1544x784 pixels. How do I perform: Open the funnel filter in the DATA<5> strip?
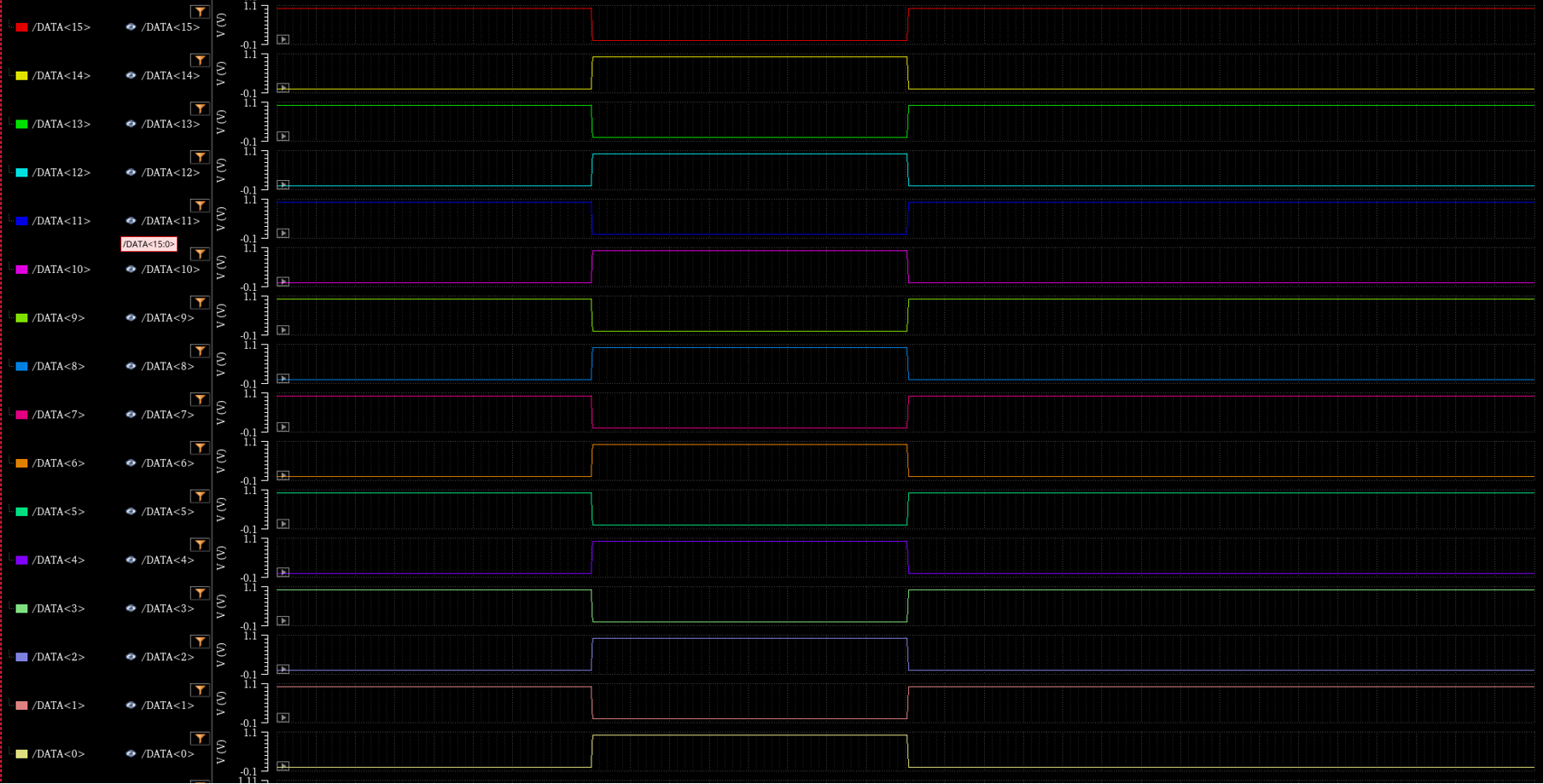point(200,497)
